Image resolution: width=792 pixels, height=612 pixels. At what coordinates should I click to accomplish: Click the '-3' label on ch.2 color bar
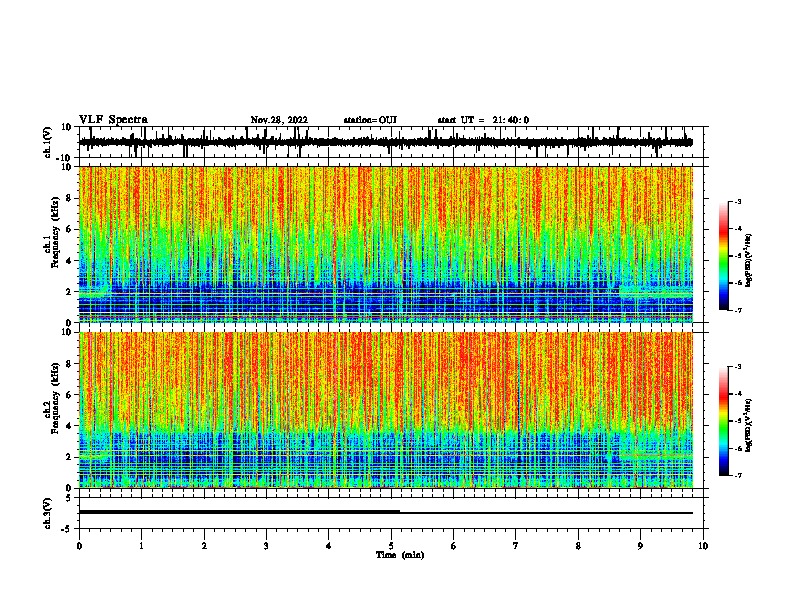(738, 367)
